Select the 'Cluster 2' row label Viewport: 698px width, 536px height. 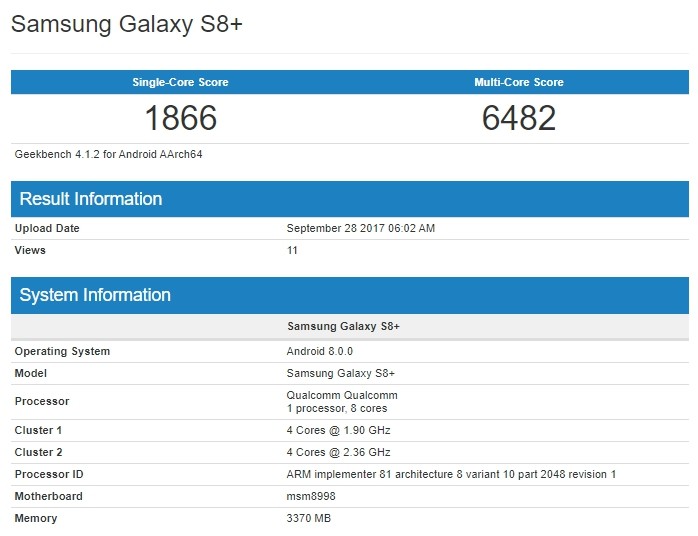[39, 452]
